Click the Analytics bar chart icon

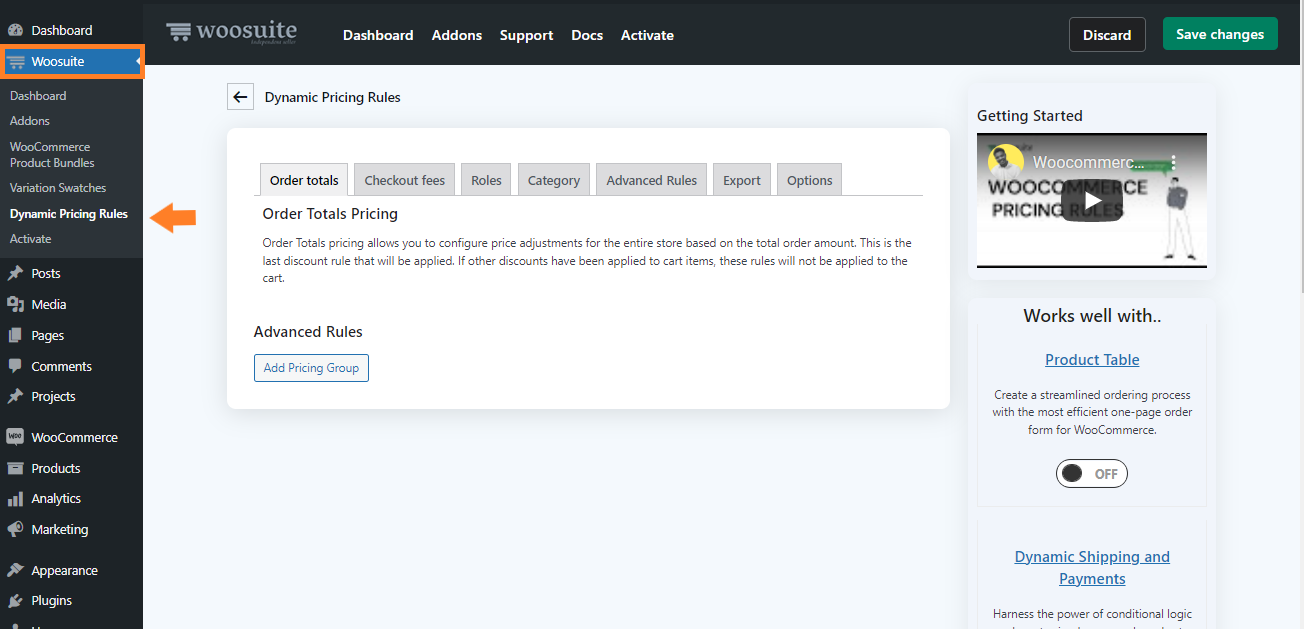coord(15,498)
